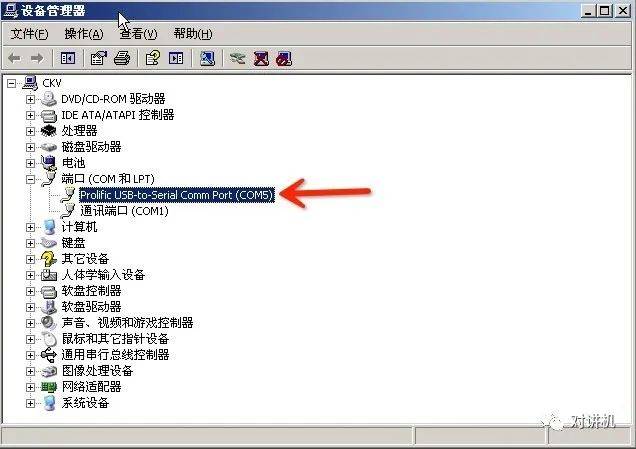Click the Uninstall device toolbar icon
Image resolution: width=636 pixels, height=449 pixels.
click(261, 59)
